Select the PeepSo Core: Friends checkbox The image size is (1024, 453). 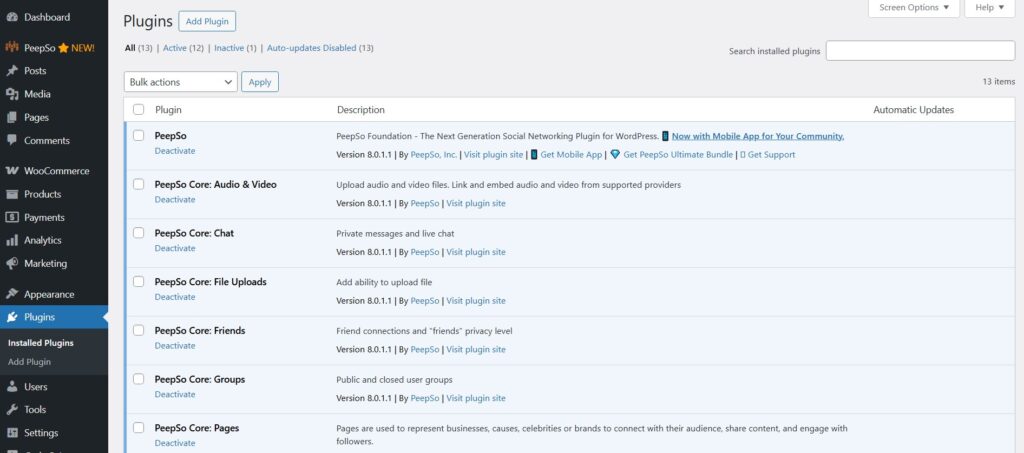click(139, 331)
